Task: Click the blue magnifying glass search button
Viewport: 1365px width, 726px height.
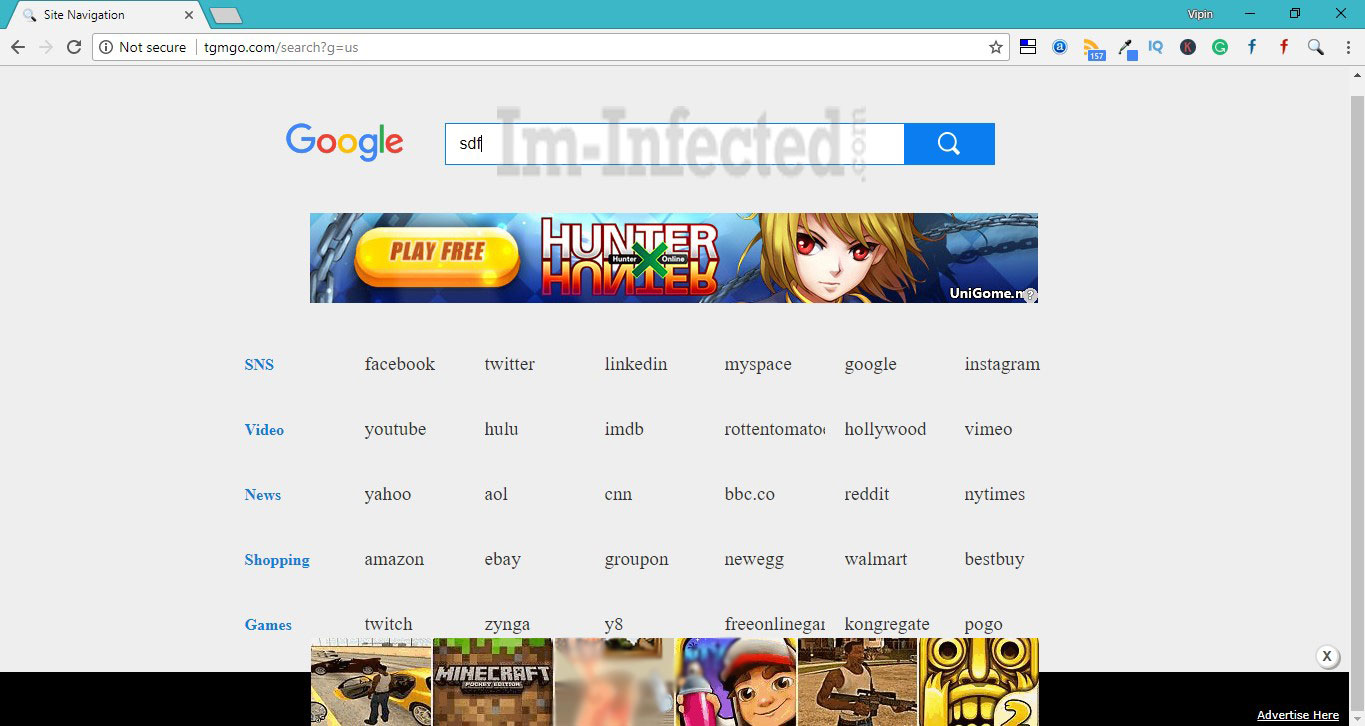Action: tap(948, 143)
